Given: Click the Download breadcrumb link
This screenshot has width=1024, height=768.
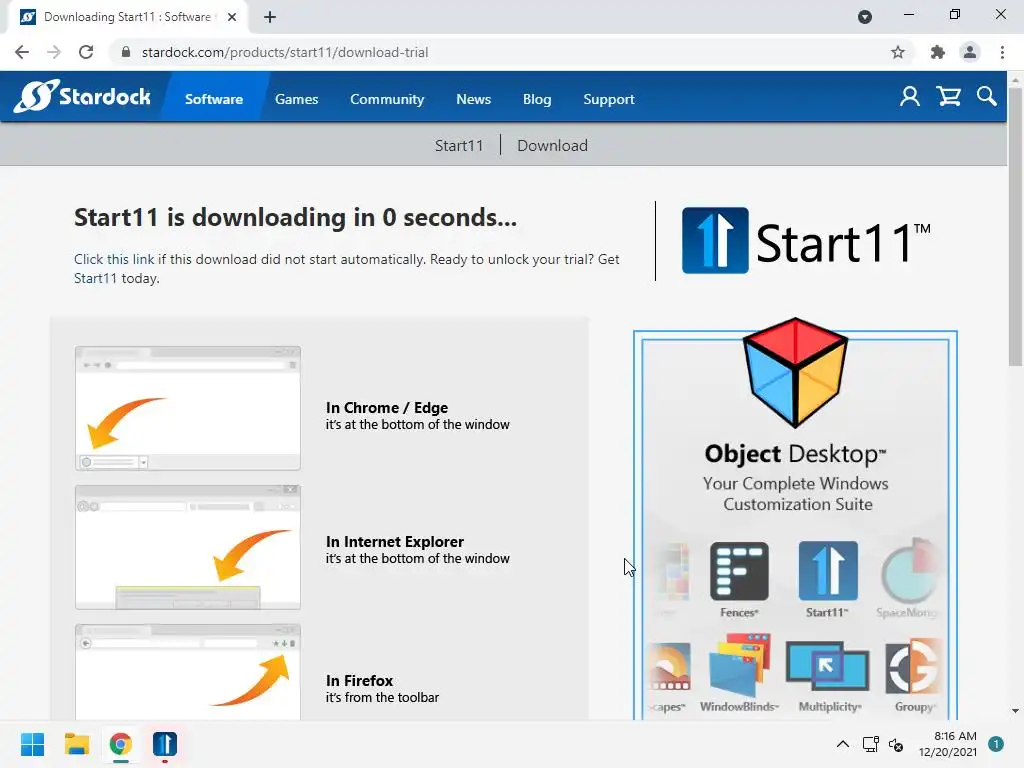Looking at the screenshot, I should pos(552,146).
